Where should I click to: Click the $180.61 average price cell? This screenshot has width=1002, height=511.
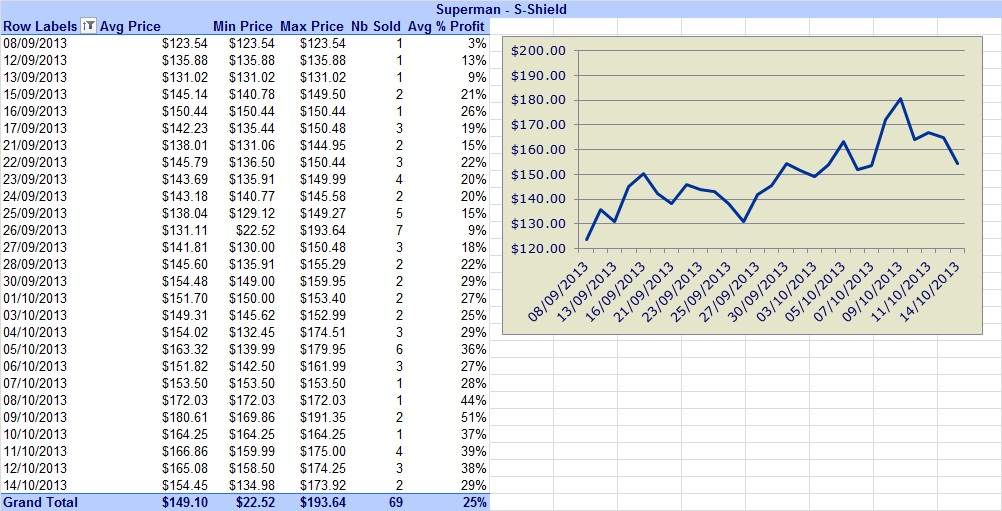tap(185, 417)
